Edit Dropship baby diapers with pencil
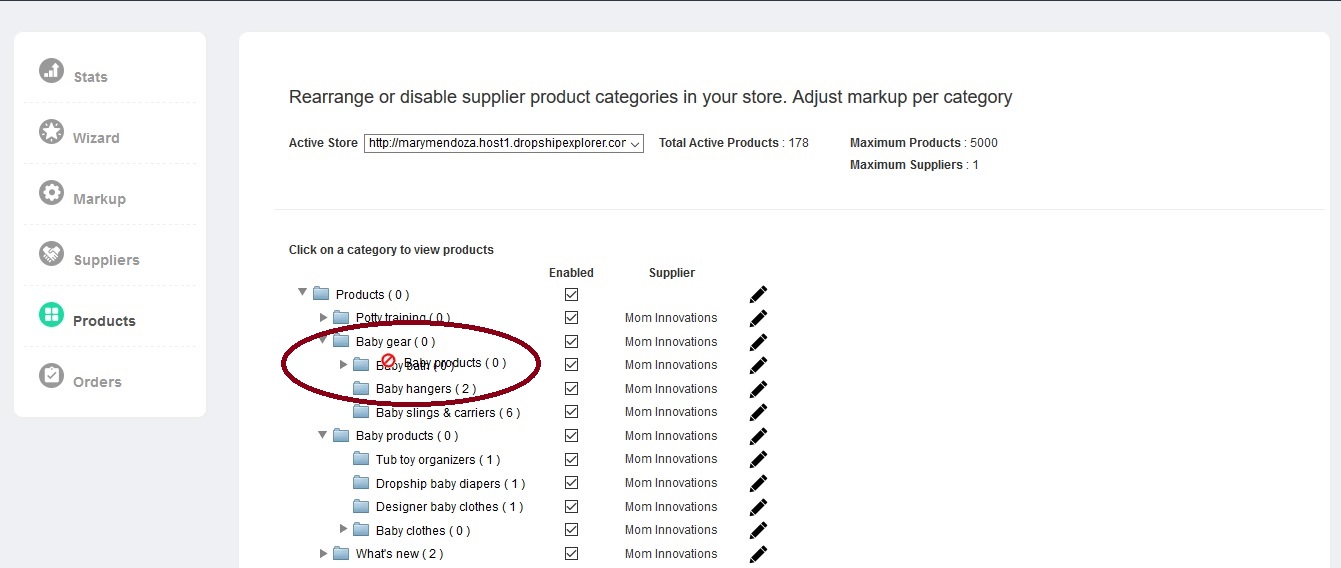The height and width of the screenshot is (568, 1341). click(x=758, y=483)
